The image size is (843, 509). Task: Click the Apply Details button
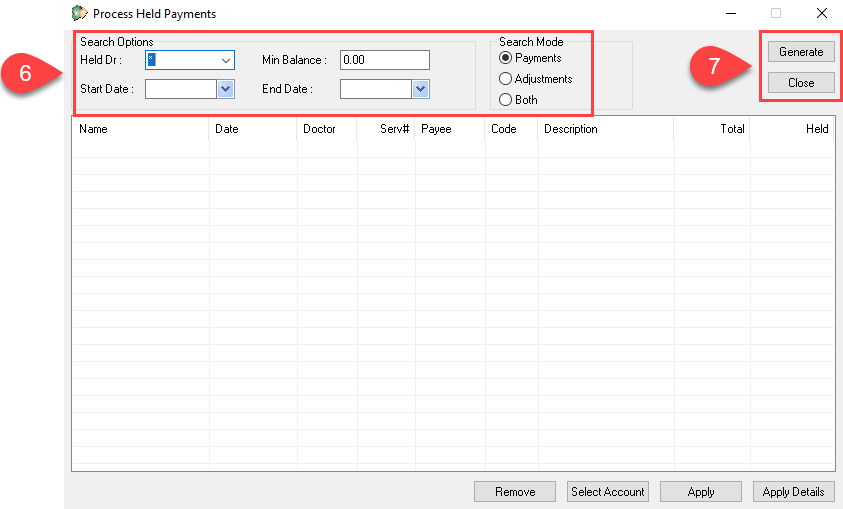tap(794, 492)
